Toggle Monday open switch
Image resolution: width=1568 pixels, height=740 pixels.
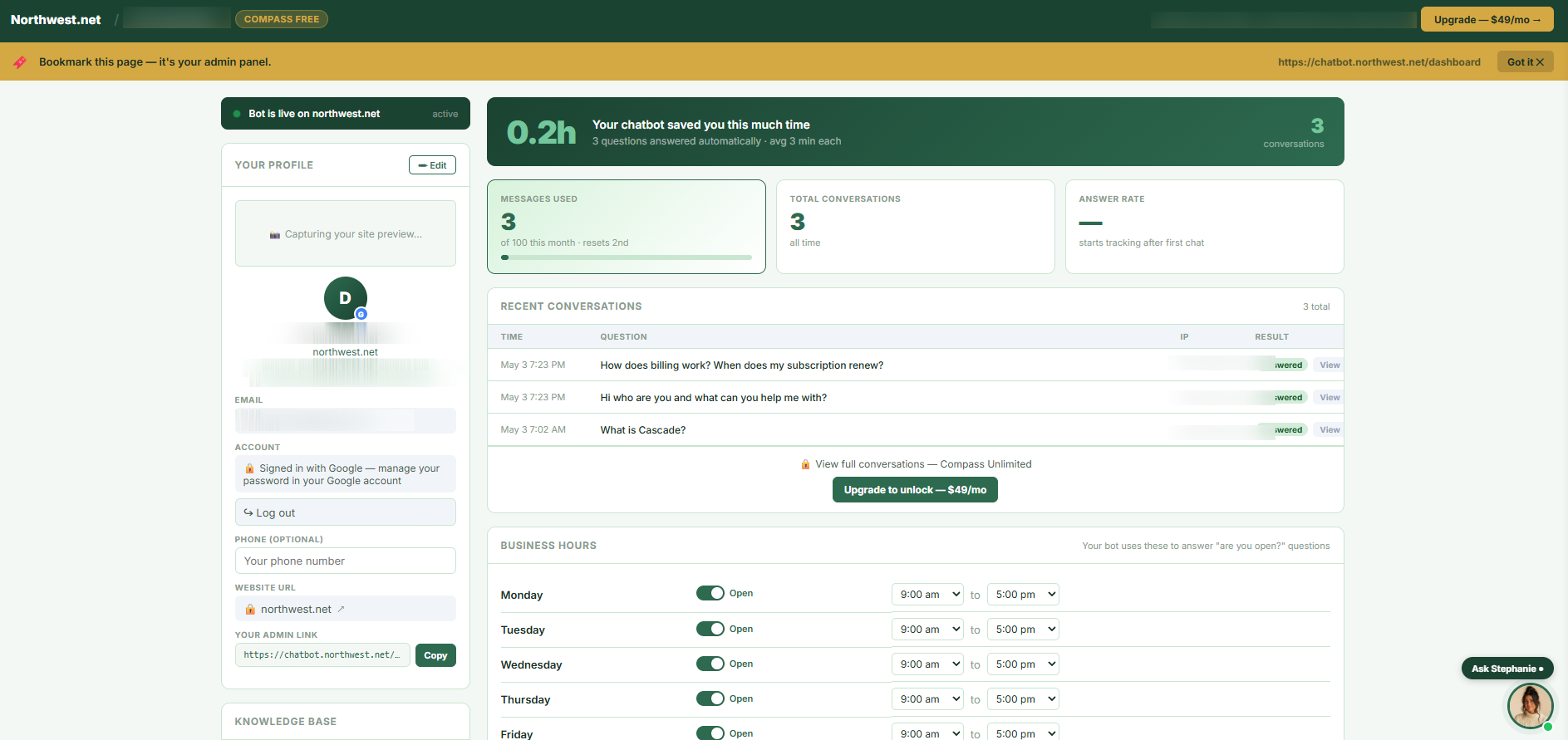(x=710, y=593)
